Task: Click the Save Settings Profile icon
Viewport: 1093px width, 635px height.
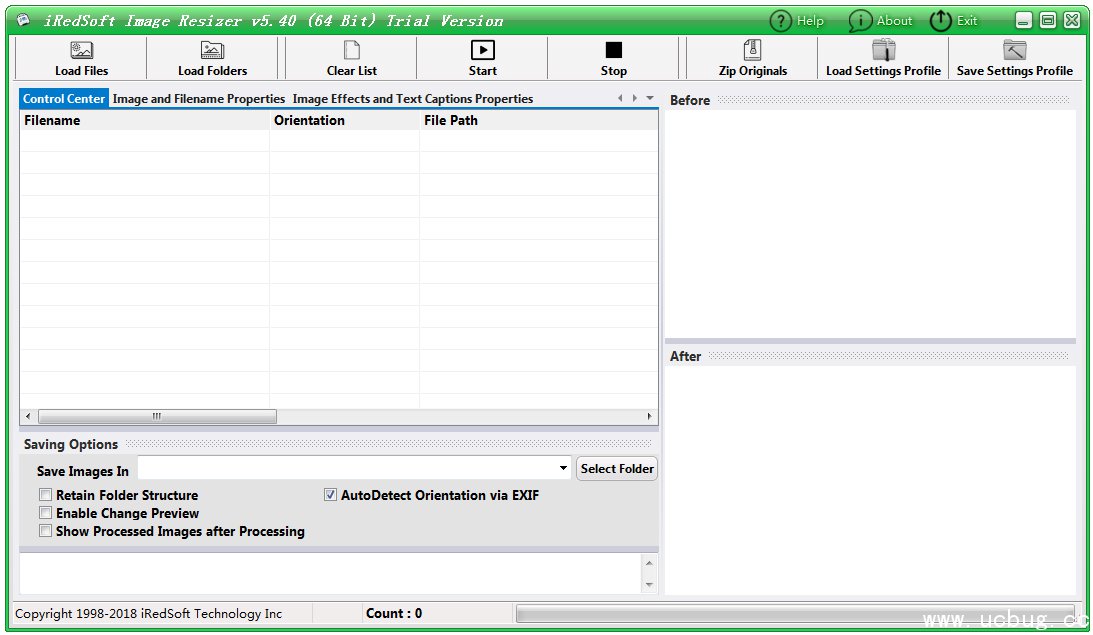Action: click(x=1014, y=51)
